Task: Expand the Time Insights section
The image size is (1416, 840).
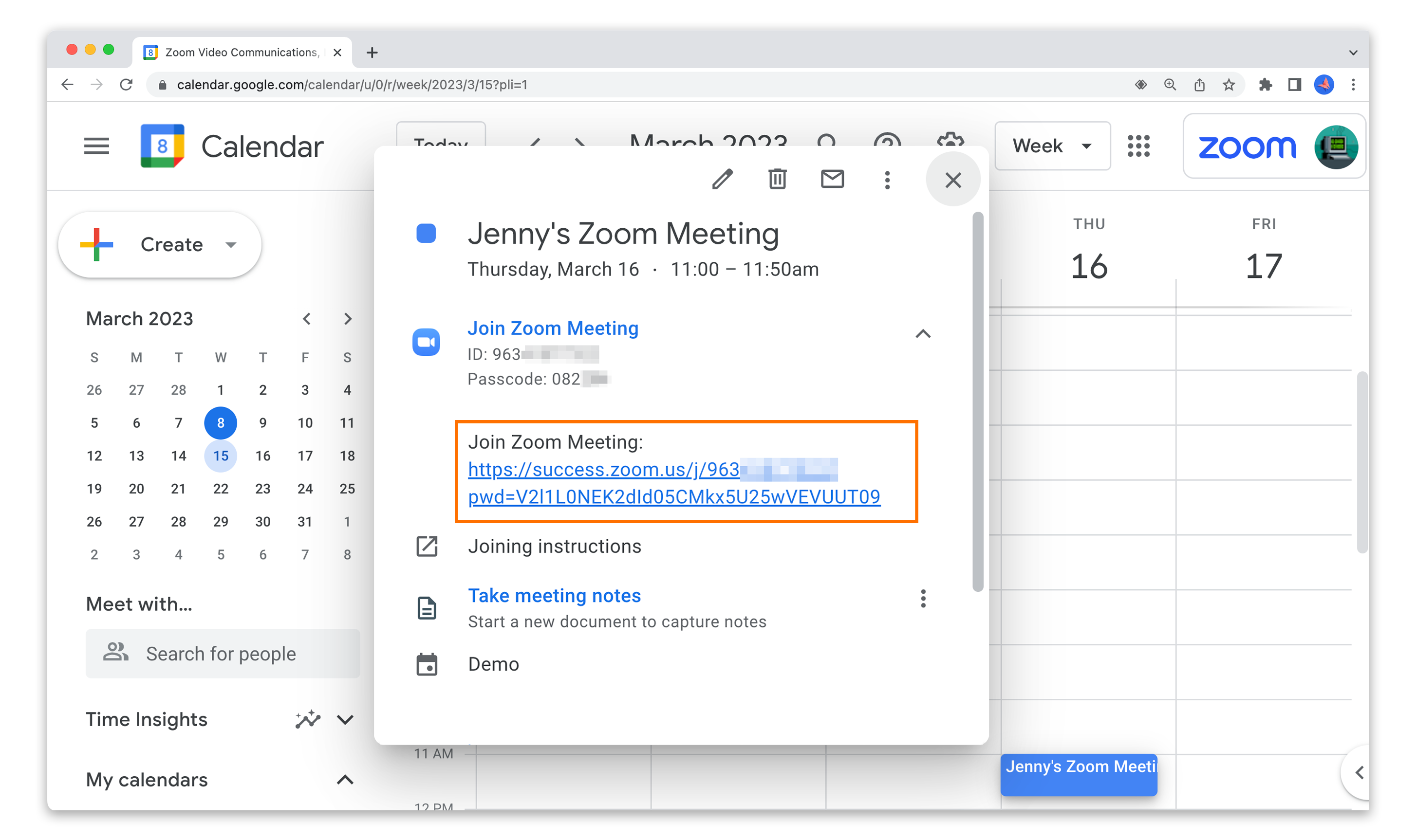Action: click(x=345, y=719)
